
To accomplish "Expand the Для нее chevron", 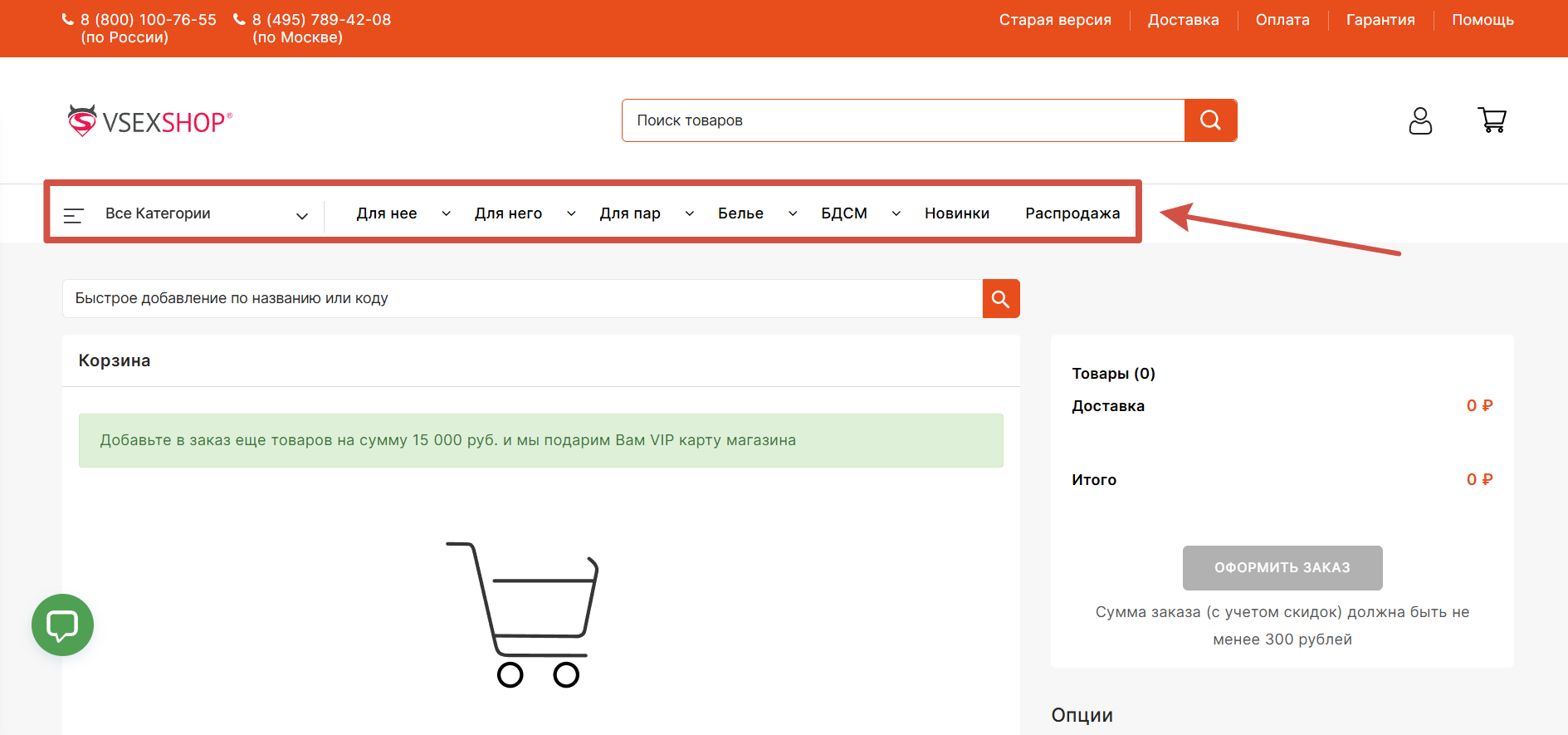I will click(447, 213).
